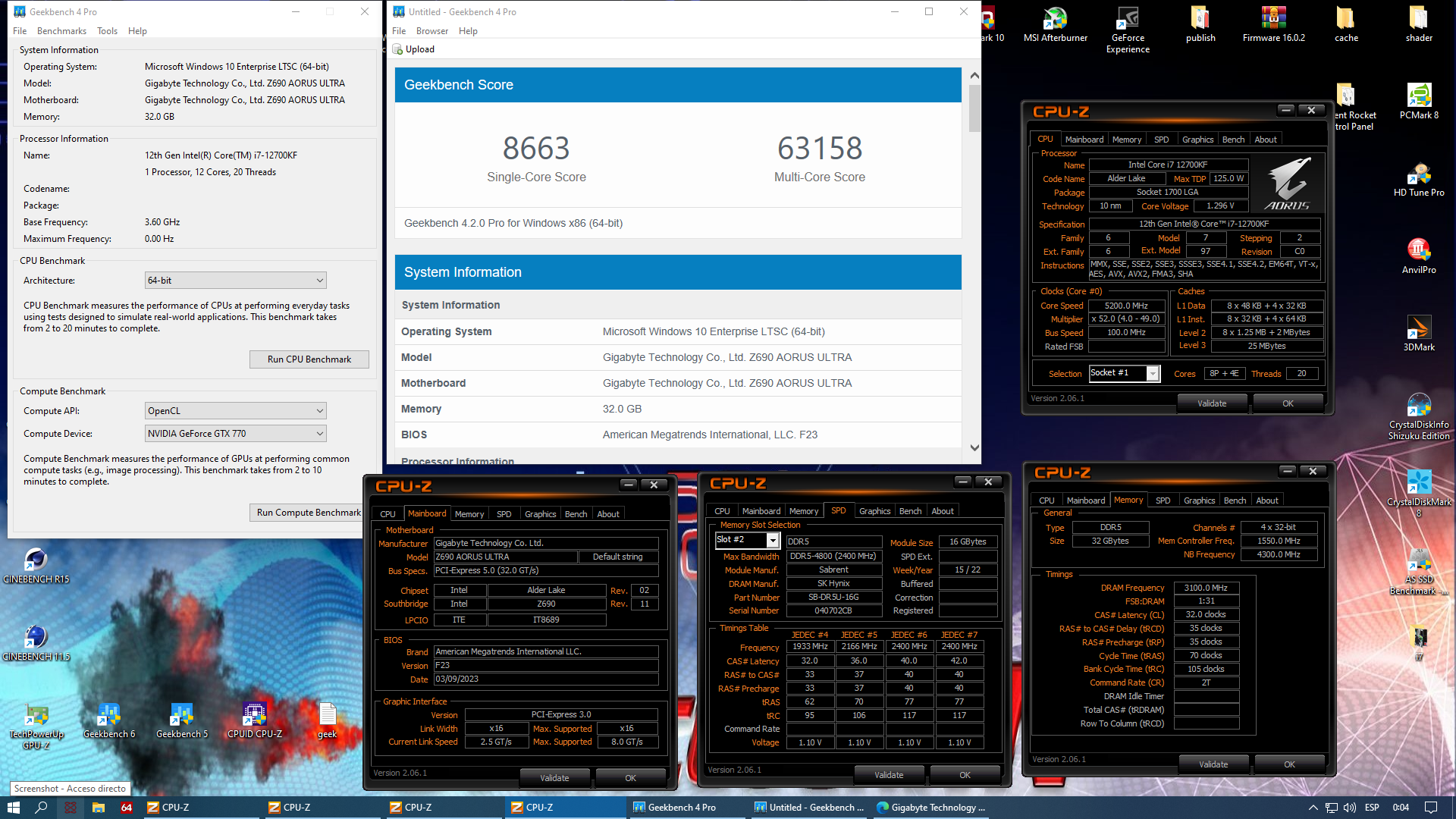
Task: Open the geek text file icon
Action: (x=327, y=720)
